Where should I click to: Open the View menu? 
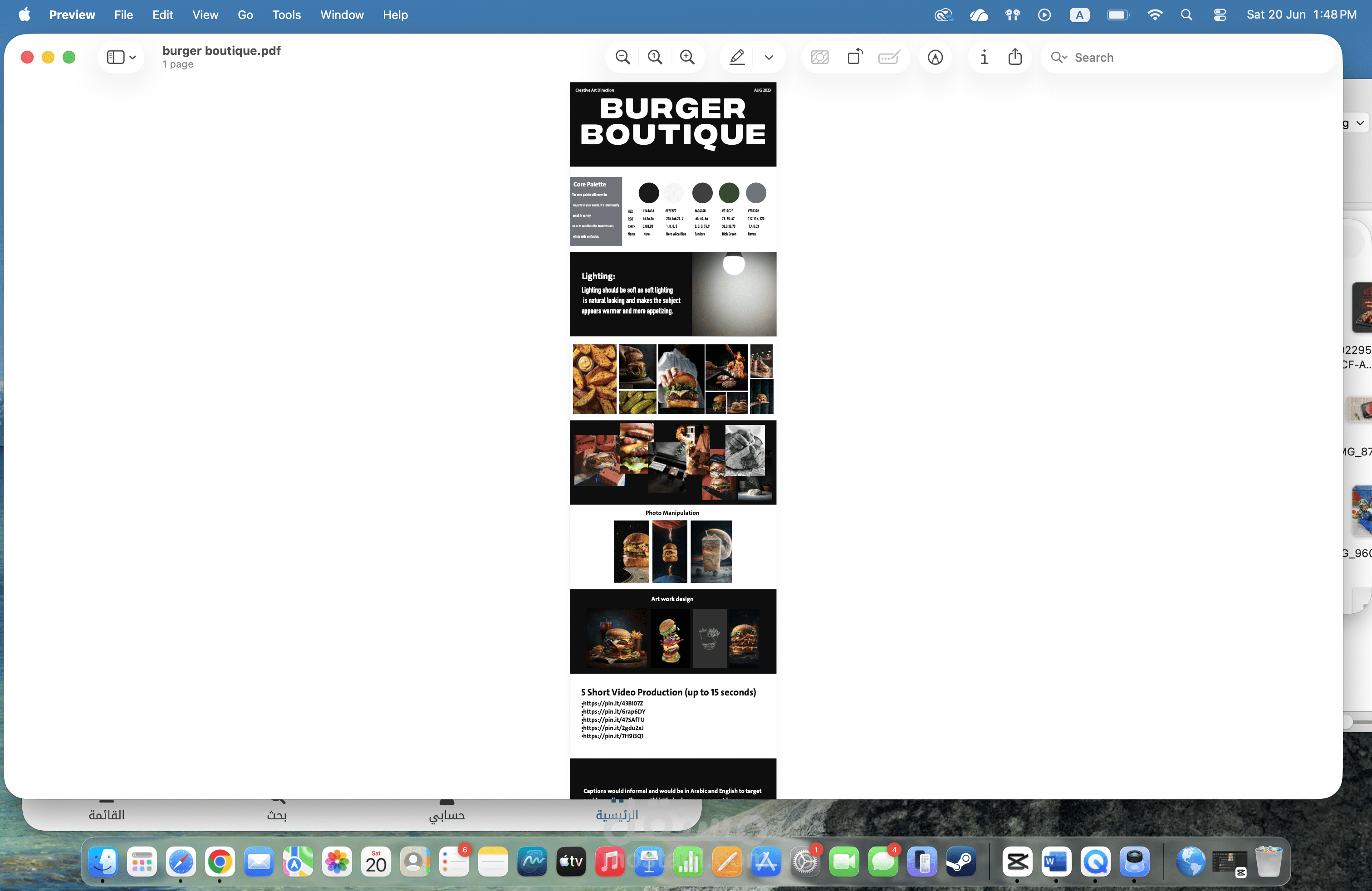click(205, 15)
